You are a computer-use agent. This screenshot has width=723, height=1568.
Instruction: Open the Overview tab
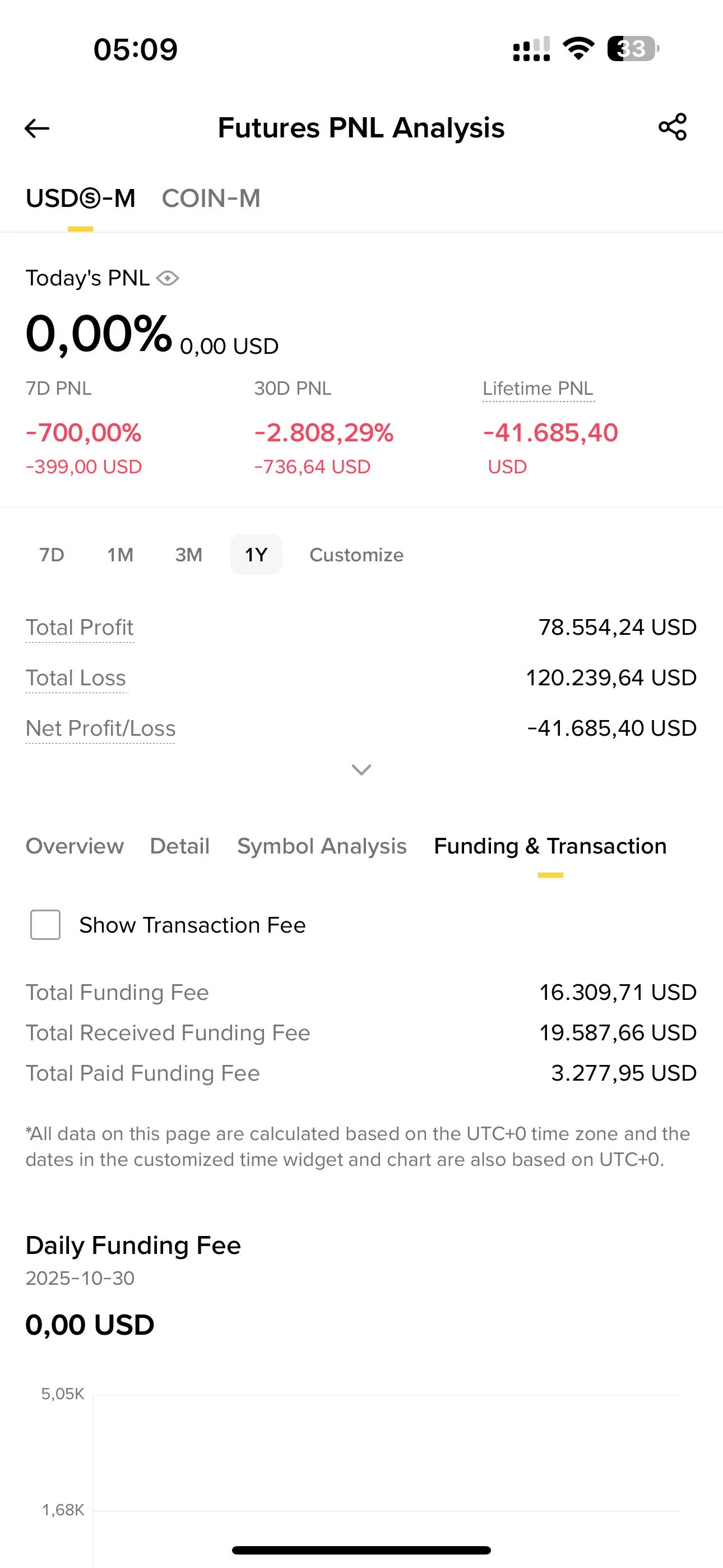tap(74, 846)
